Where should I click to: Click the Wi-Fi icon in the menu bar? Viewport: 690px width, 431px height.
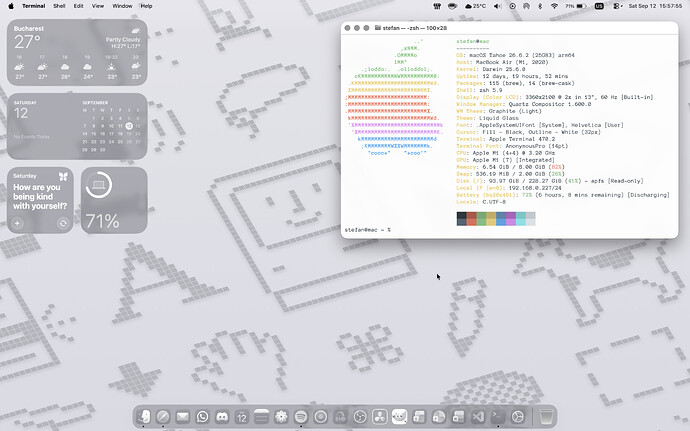554,6
